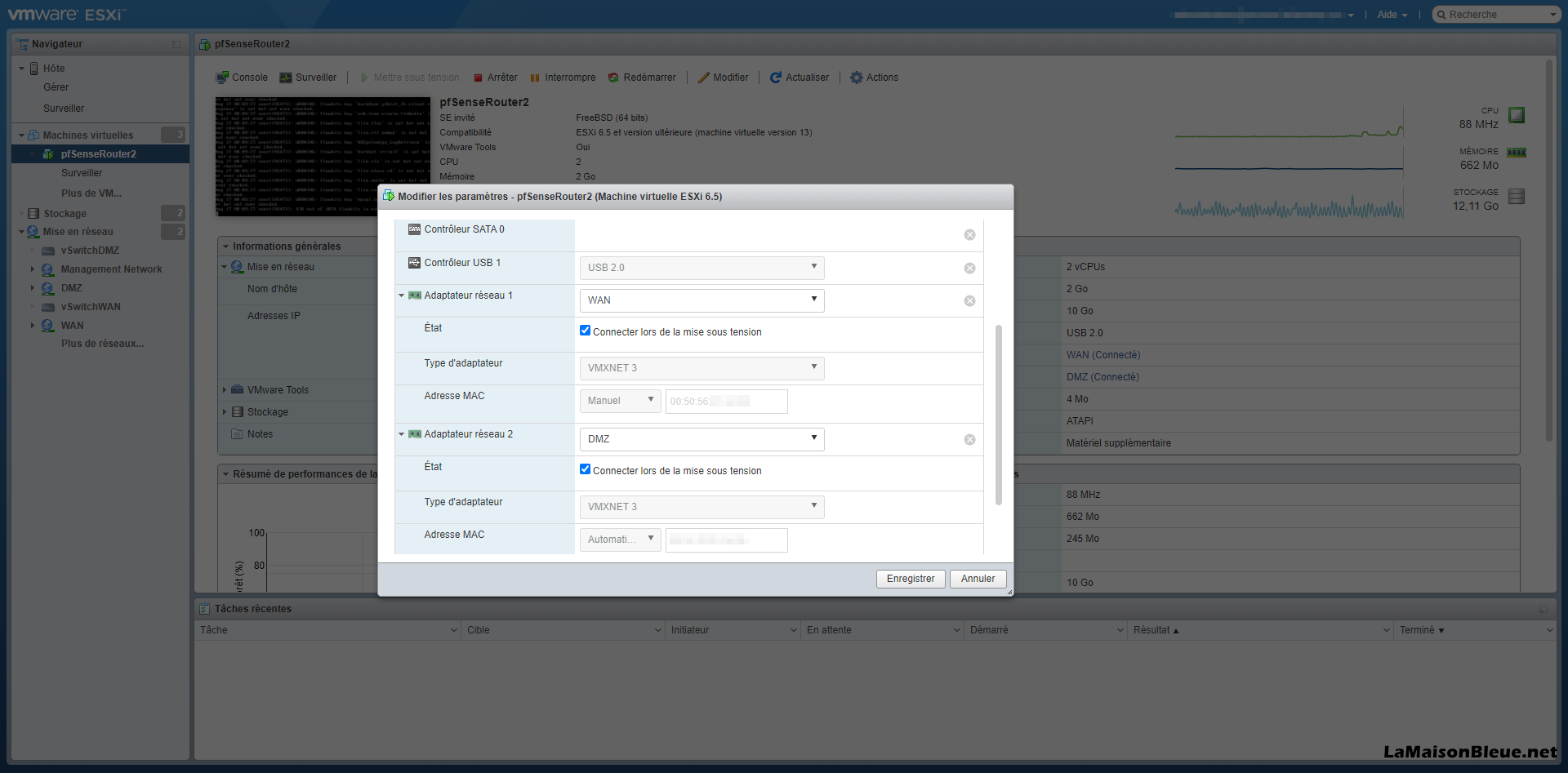Click the WAN (Connecté) link

point(1103,355)
